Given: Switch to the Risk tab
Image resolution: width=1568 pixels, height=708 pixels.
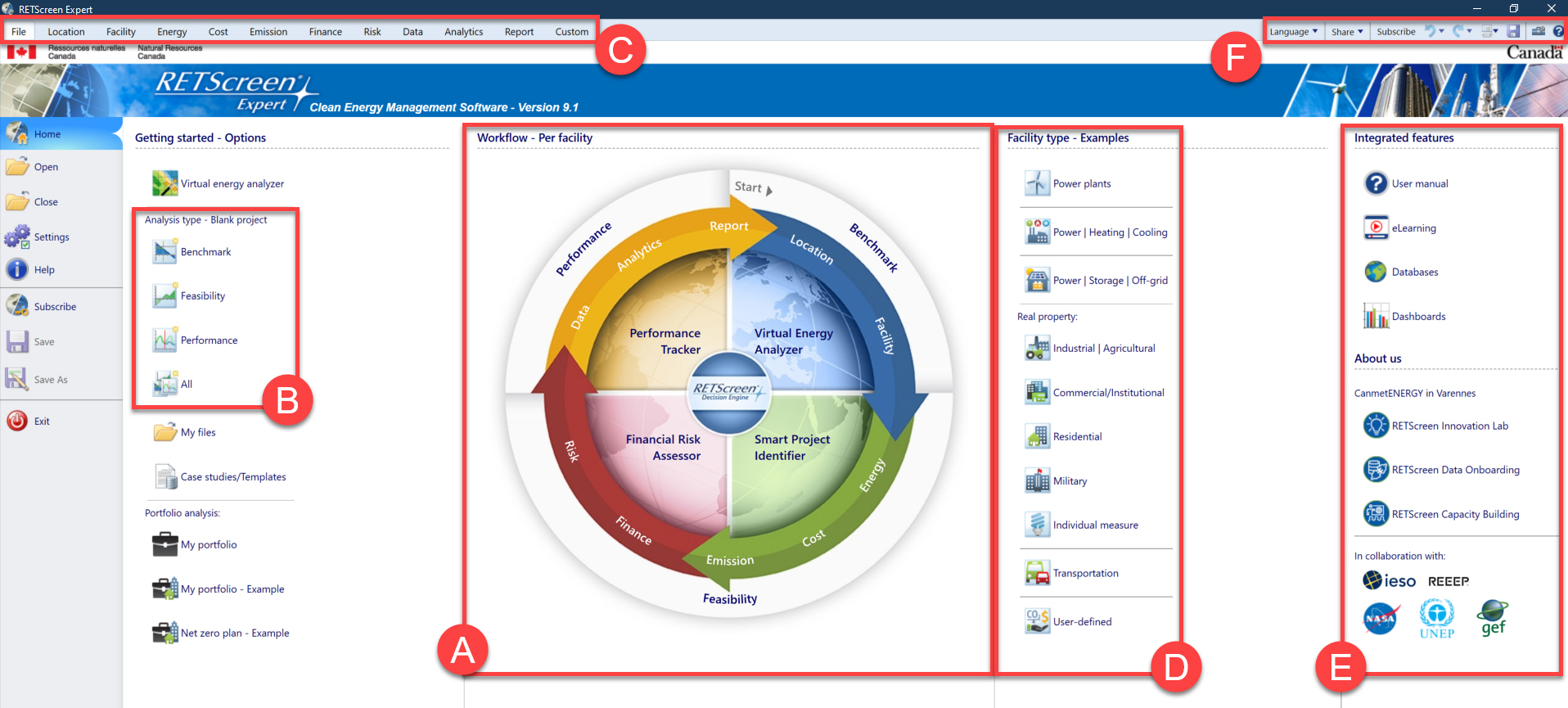Looking at the screenshot, I should pyautogui.click(x=372, y=31).
